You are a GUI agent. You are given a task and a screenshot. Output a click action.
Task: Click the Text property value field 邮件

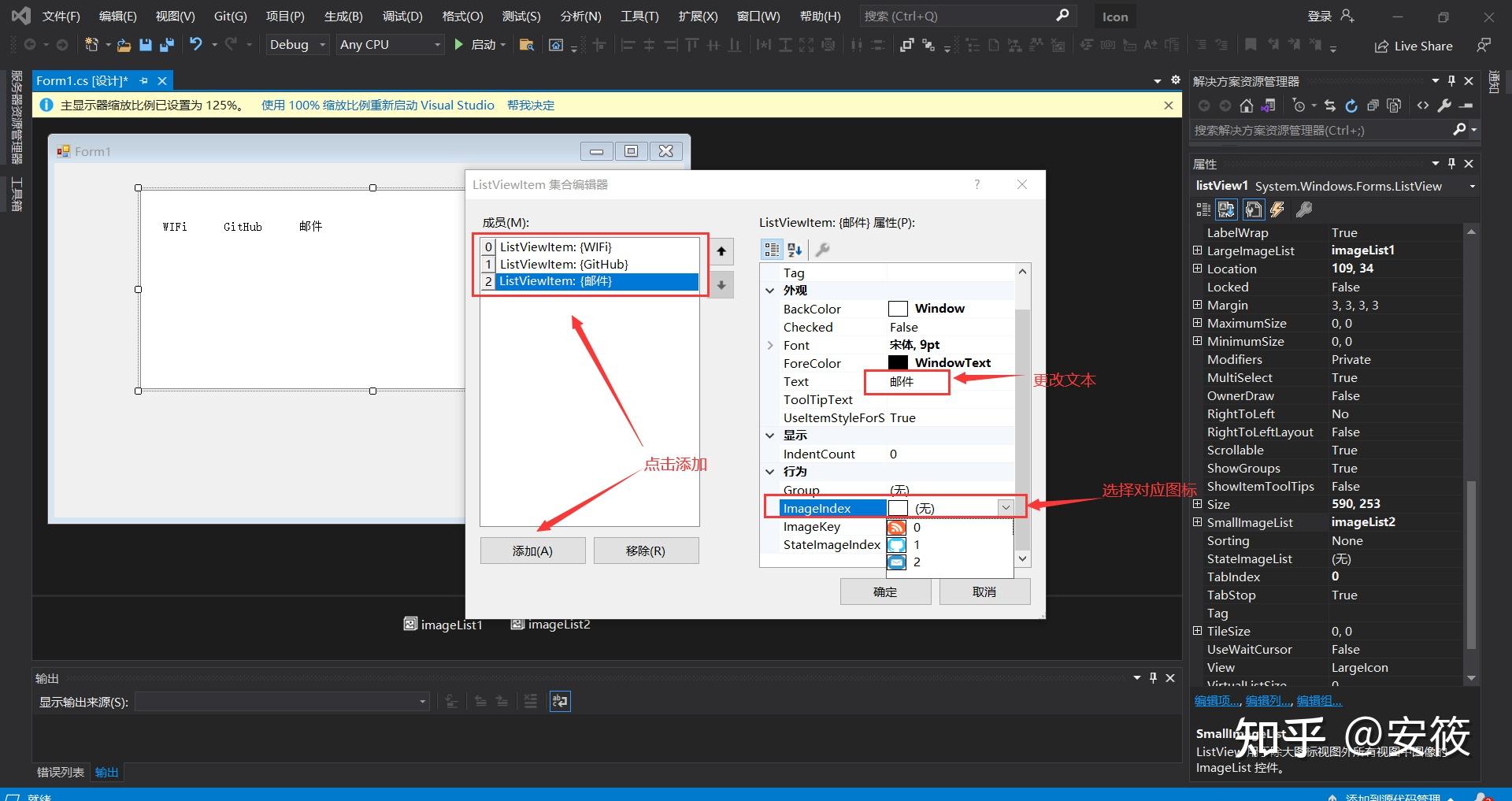907,382
